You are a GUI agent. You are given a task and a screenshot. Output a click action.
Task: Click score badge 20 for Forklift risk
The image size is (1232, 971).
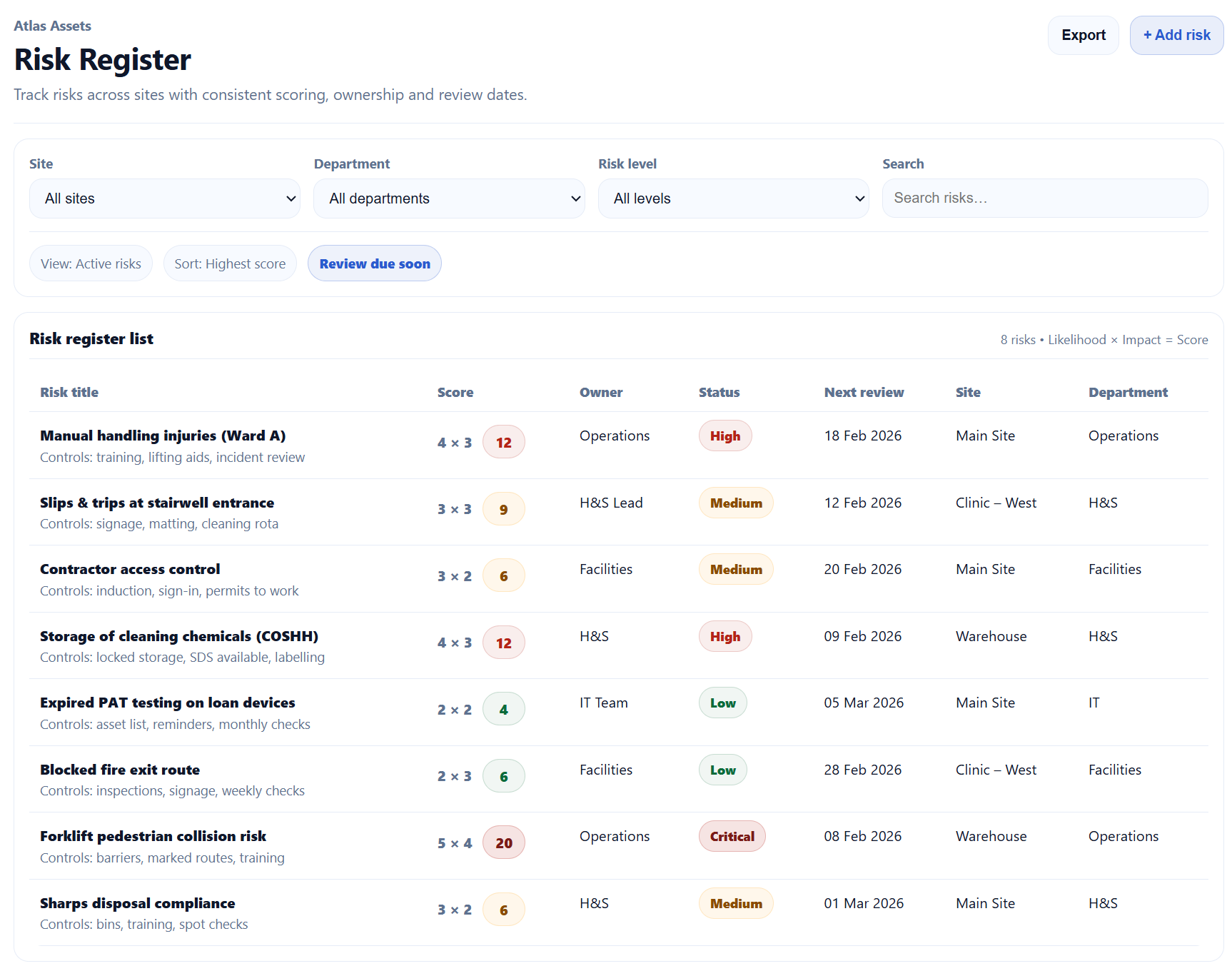[x=504, y=843]
